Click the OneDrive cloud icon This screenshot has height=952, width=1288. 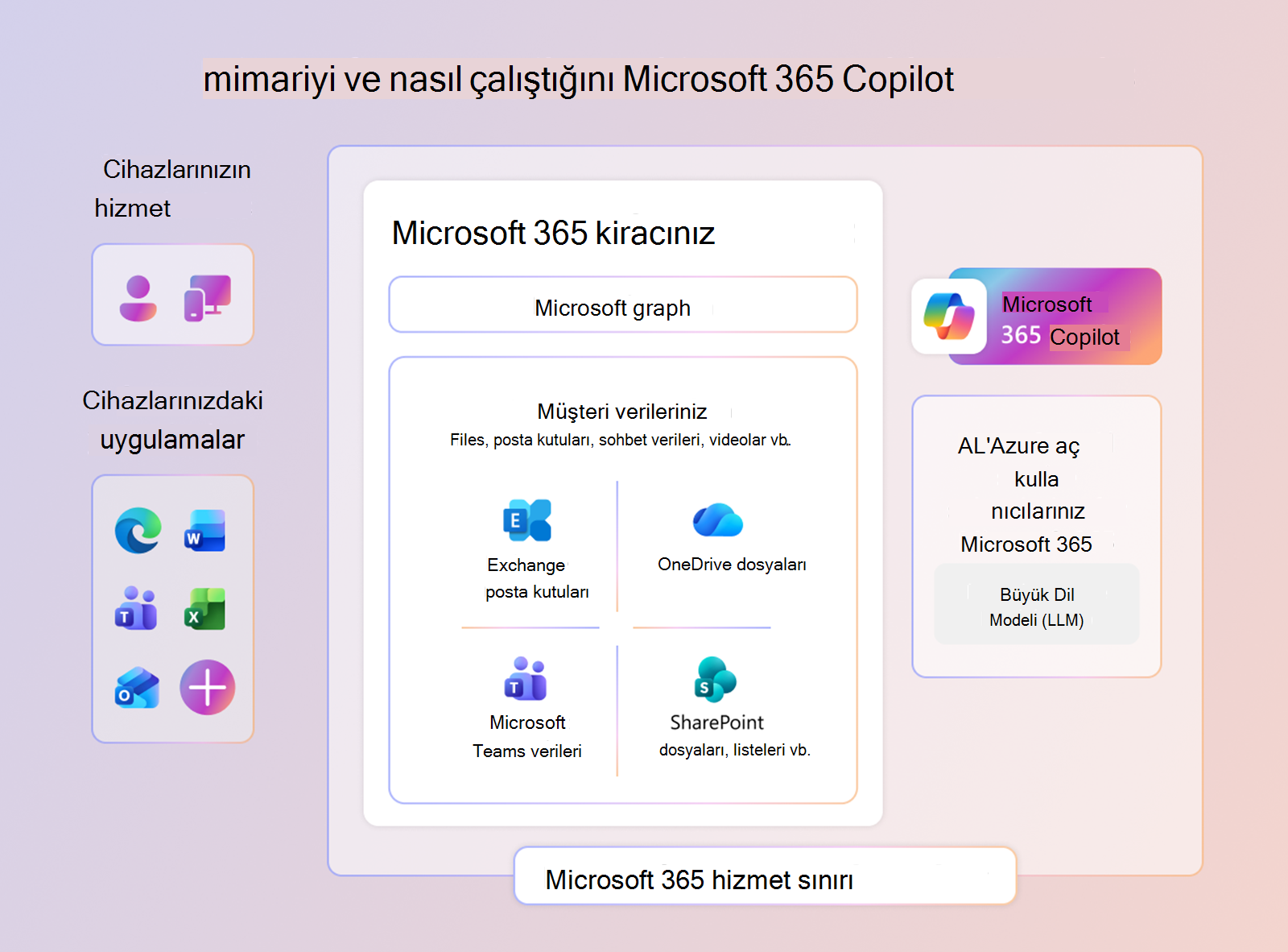(x=717, y=520)
